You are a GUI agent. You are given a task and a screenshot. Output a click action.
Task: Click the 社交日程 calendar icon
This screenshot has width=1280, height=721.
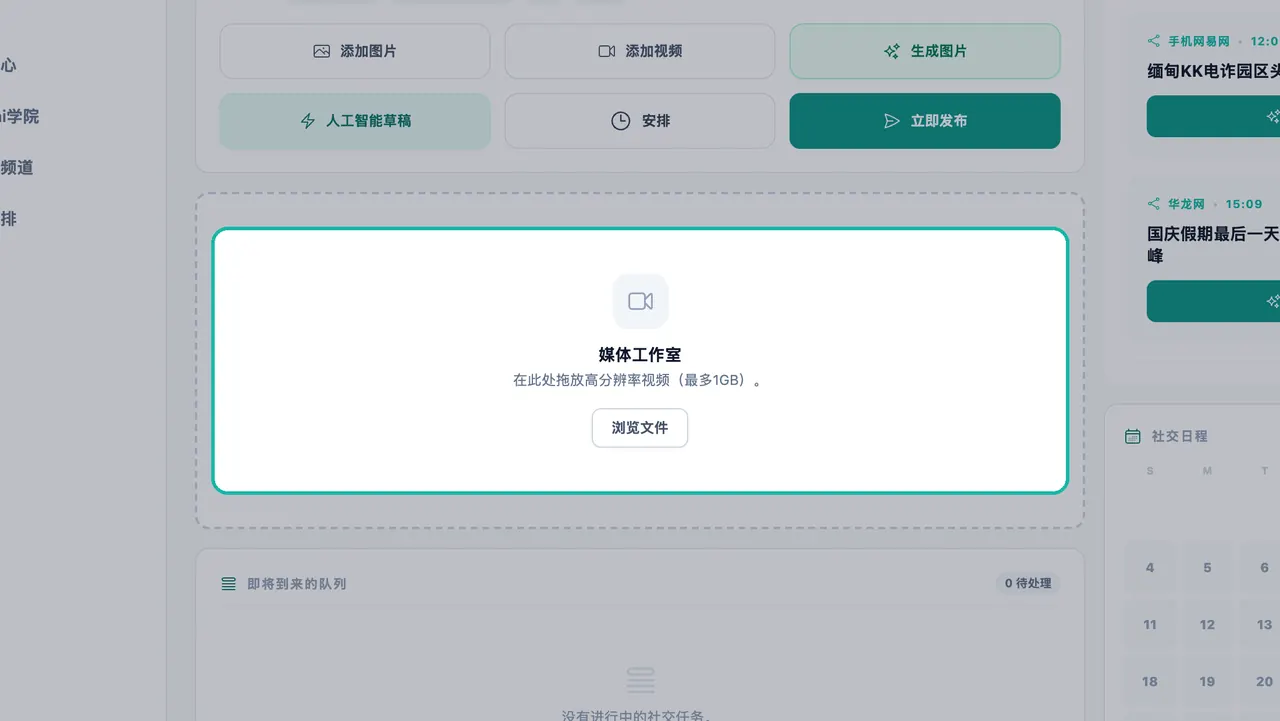click(x=1133, y=436)
